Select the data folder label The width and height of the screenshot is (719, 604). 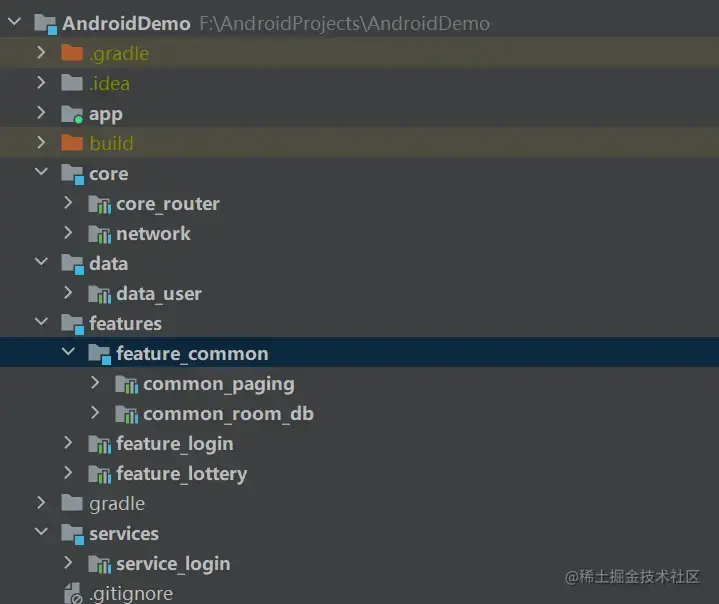click(109, 264)
